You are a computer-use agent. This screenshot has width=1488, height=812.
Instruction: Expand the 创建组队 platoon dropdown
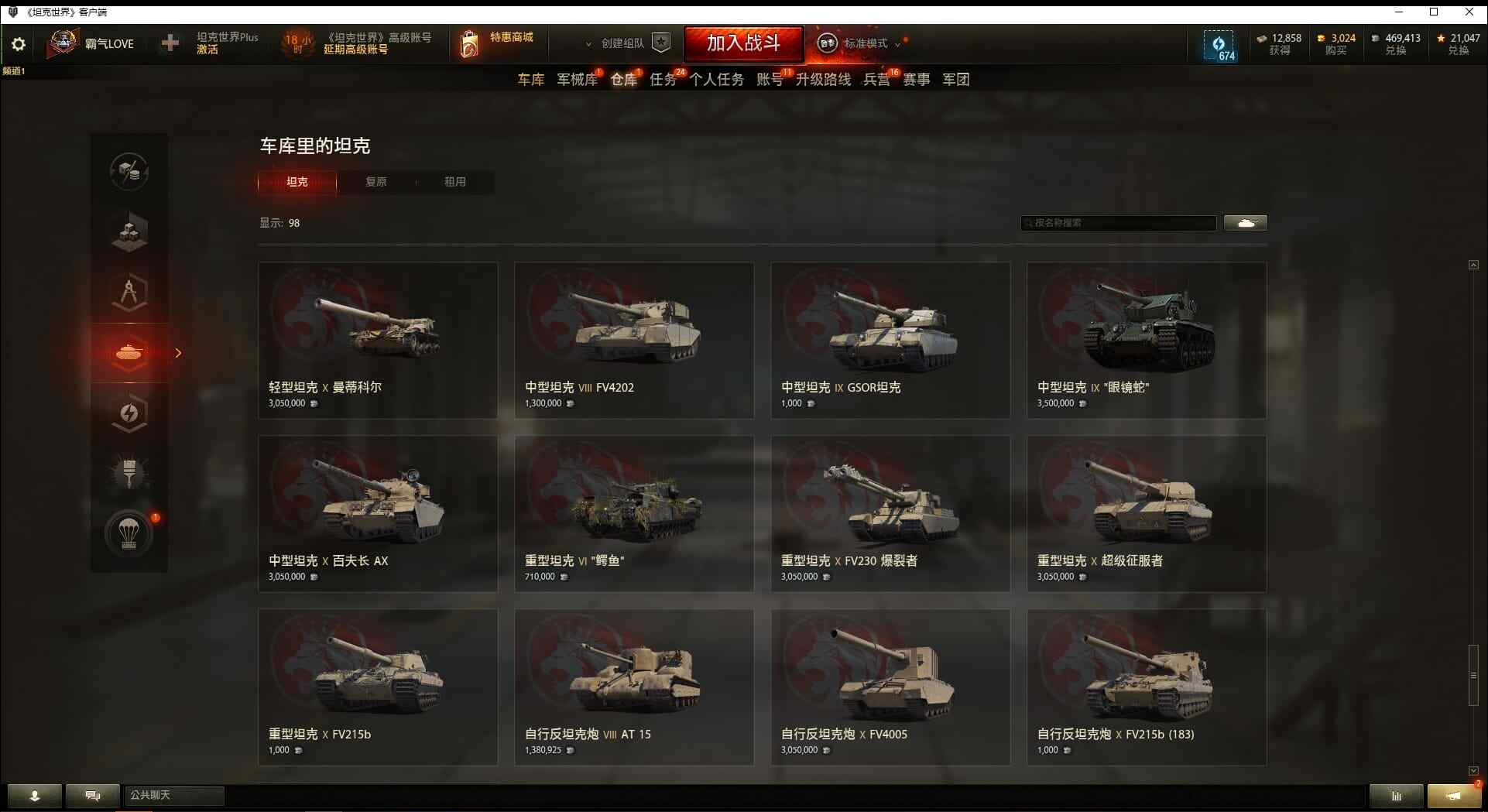(626, 43)
